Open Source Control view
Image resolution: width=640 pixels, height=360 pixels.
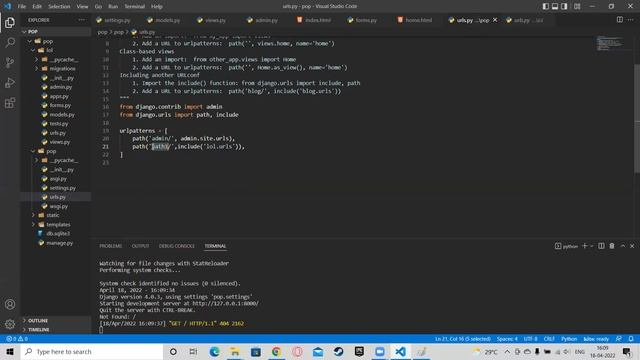point(10,62)
